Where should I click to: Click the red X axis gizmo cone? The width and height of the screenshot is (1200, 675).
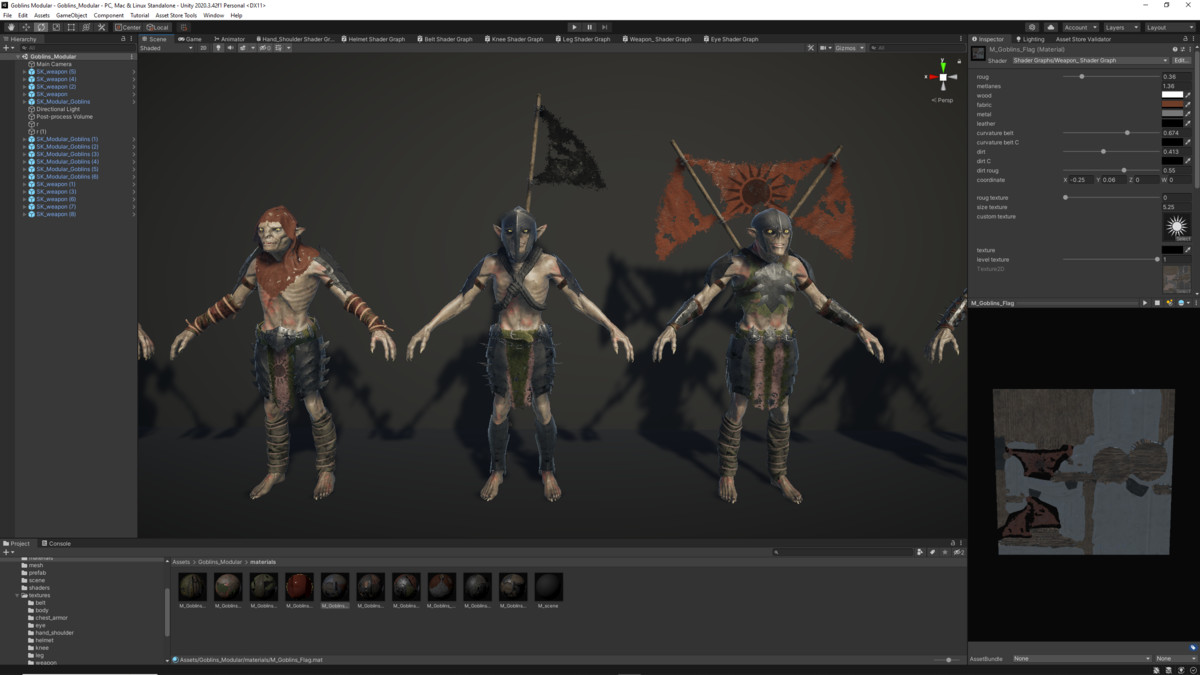point(932,77)
